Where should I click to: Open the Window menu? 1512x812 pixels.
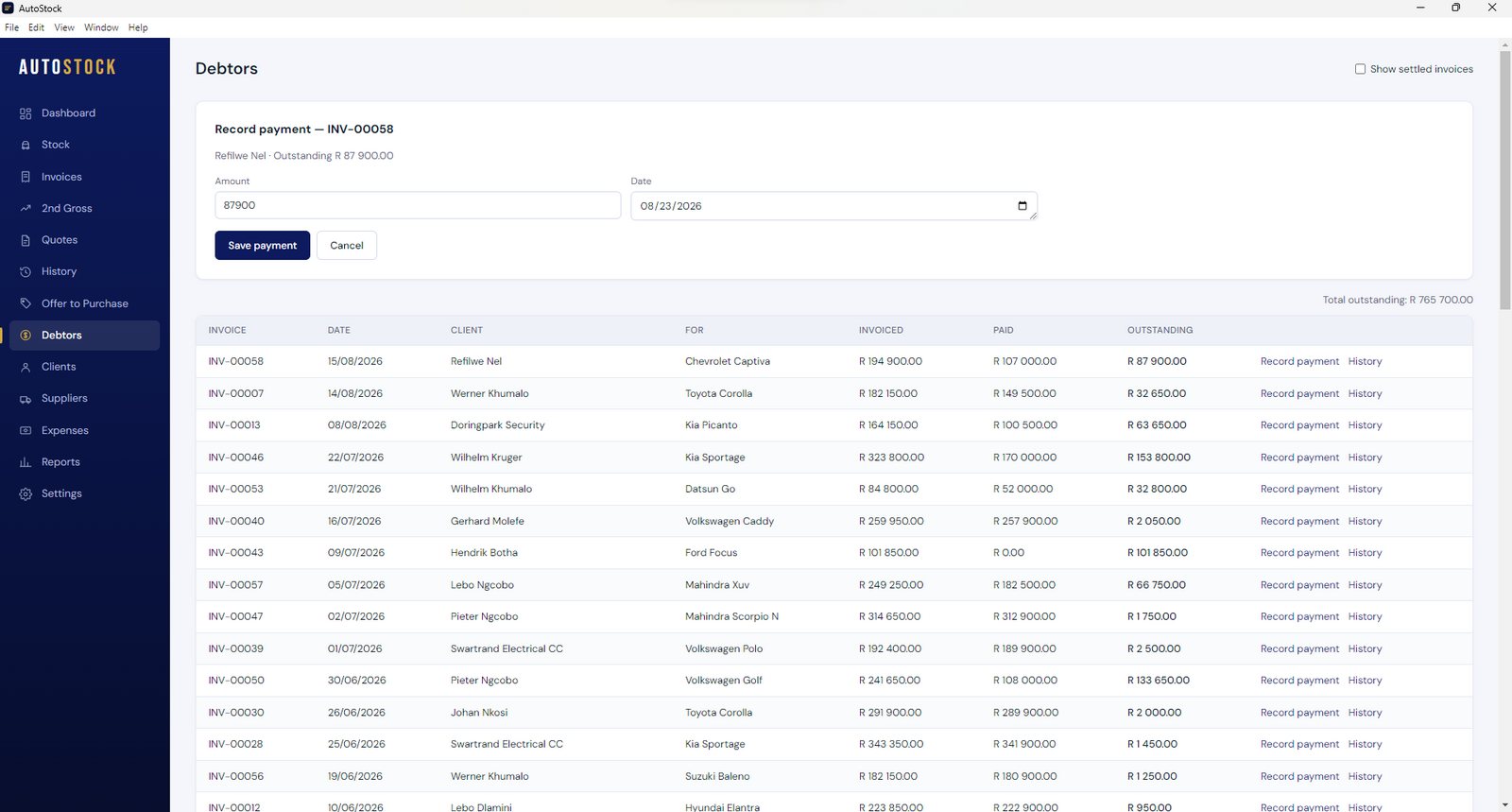pyautogui.click(x=101, y=27)
